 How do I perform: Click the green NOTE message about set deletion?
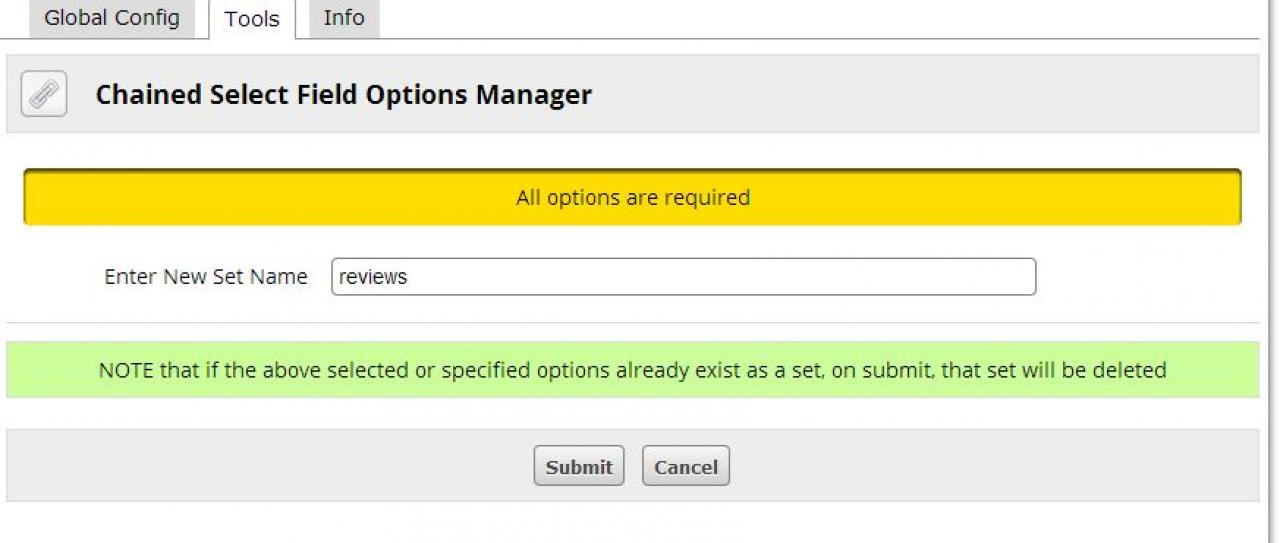pyautogui.click(x=632, y=370)
